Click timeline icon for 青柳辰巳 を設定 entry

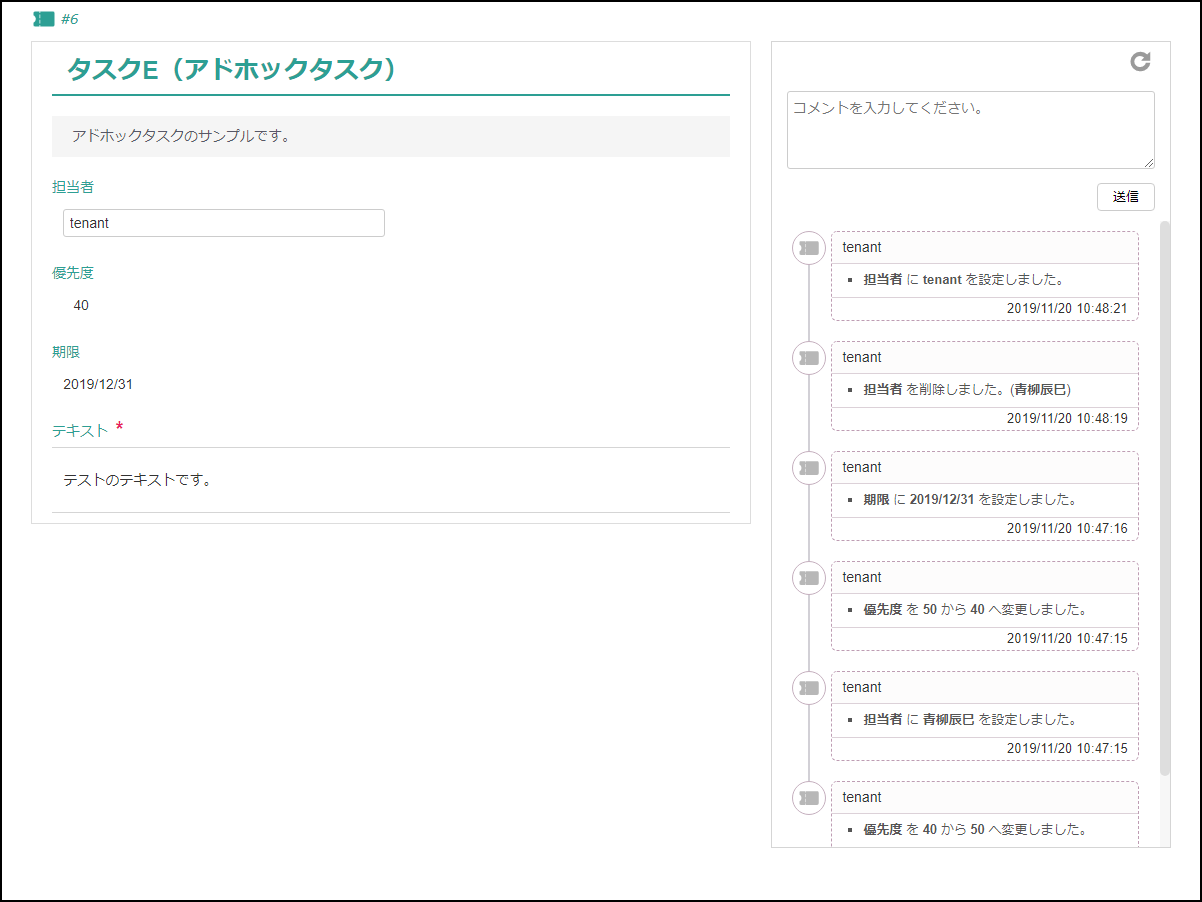point(809,687)
